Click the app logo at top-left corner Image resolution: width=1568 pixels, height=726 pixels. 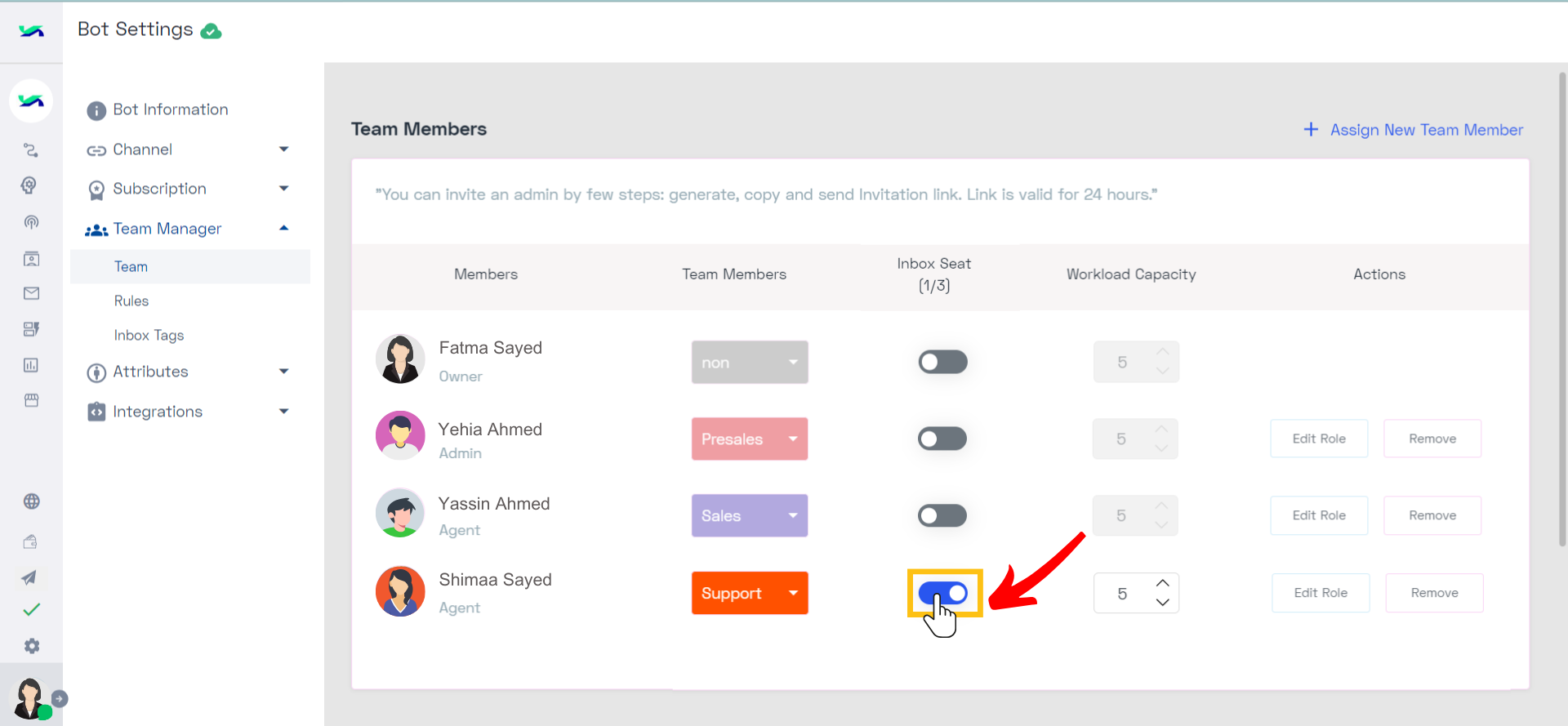tap(31, 31)
